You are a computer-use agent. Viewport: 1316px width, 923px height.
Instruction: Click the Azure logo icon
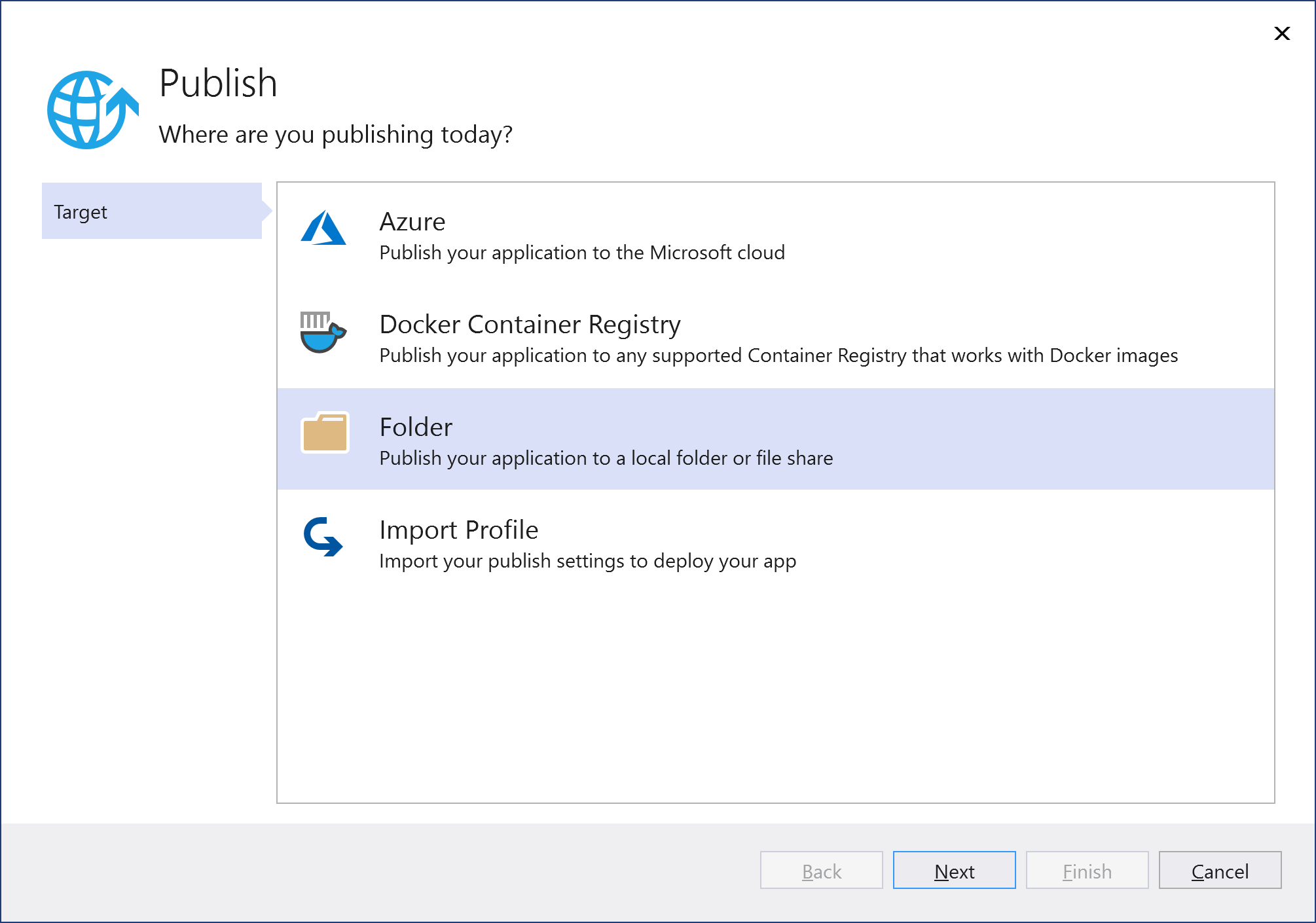[323, 228]
